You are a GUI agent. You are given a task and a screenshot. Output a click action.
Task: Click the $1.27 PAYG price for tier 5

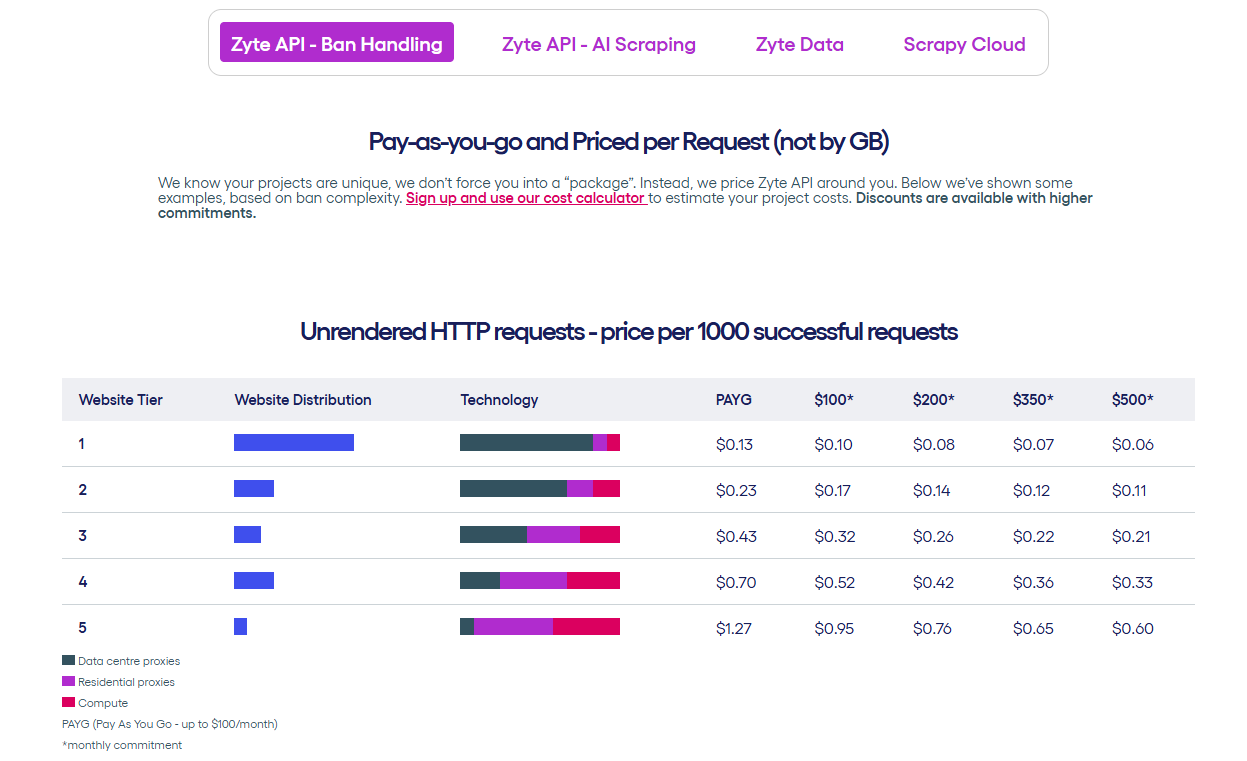(733, 629)
